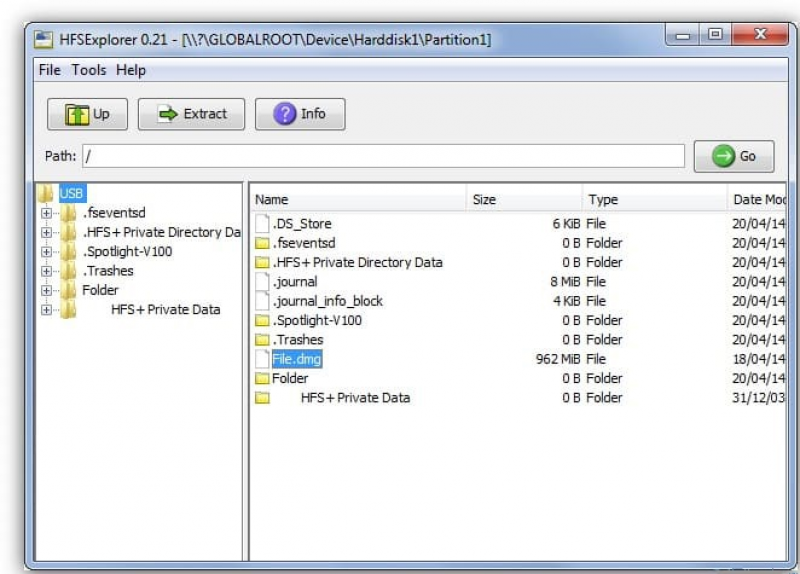
Task: Select the File.dmg entry
Action: tap(296, 359)
